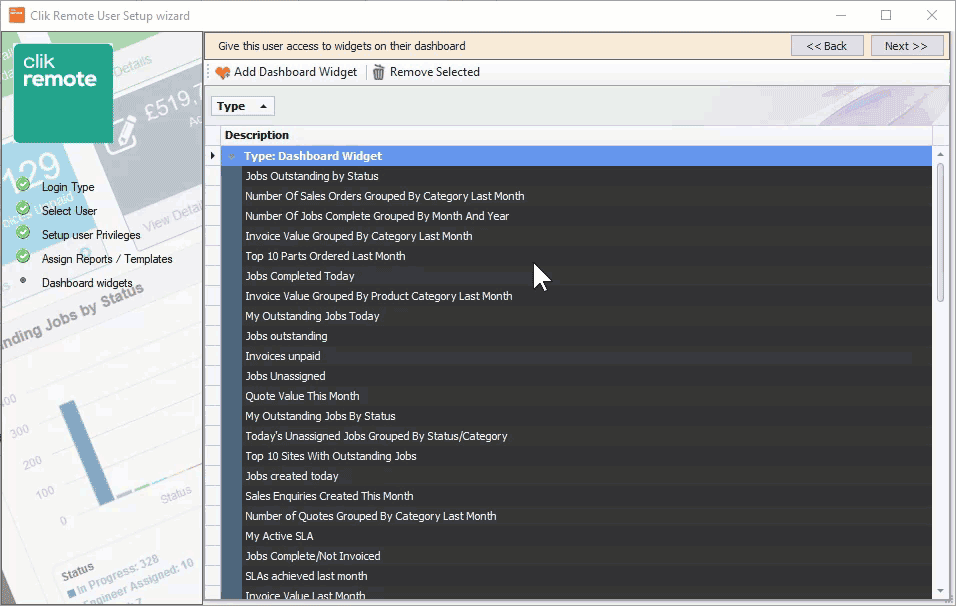The height and width of the screenshot is (606, 956).
Task: Click the green checkmark beside Select User
Action: (x=22, y=210)
